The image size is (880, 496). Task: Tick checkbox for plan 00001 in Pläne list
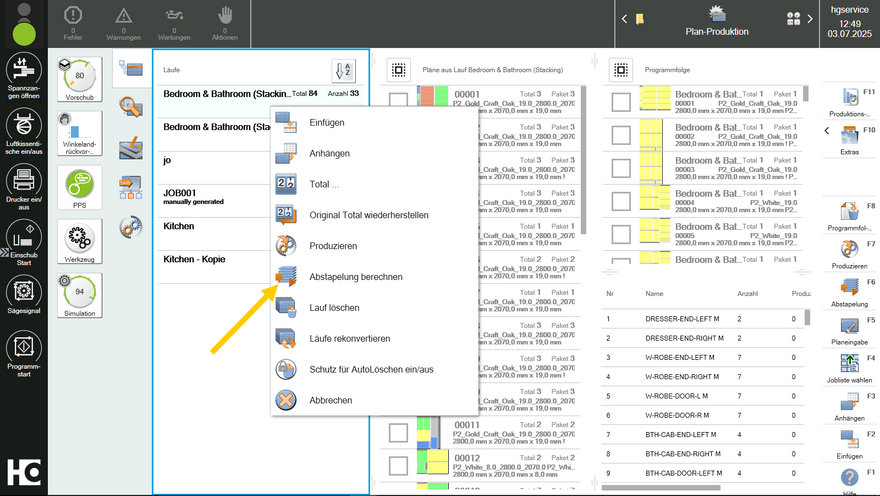tap(398, 100)
